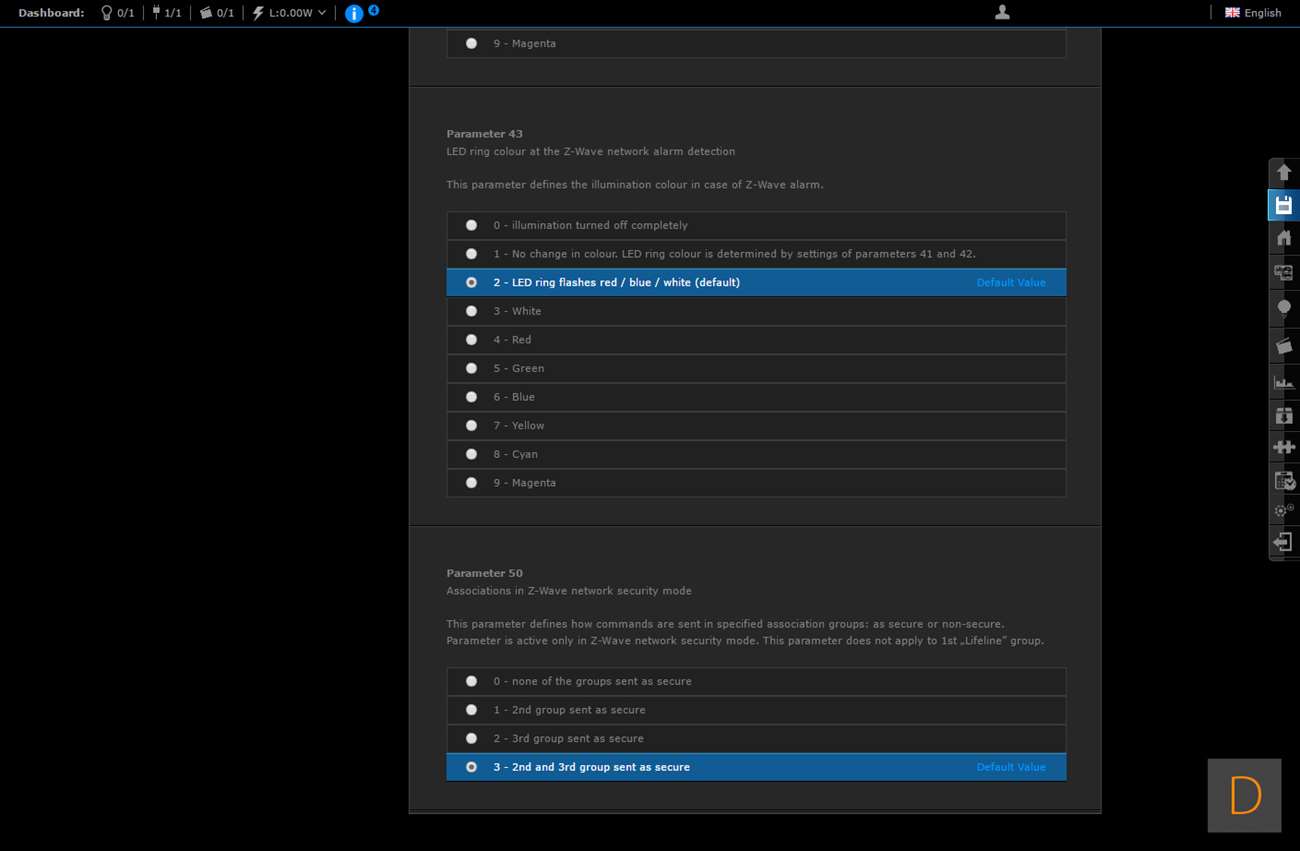
Task: Click the light bulb 0/1 status indicator
Action: click(x=117, y=13)
